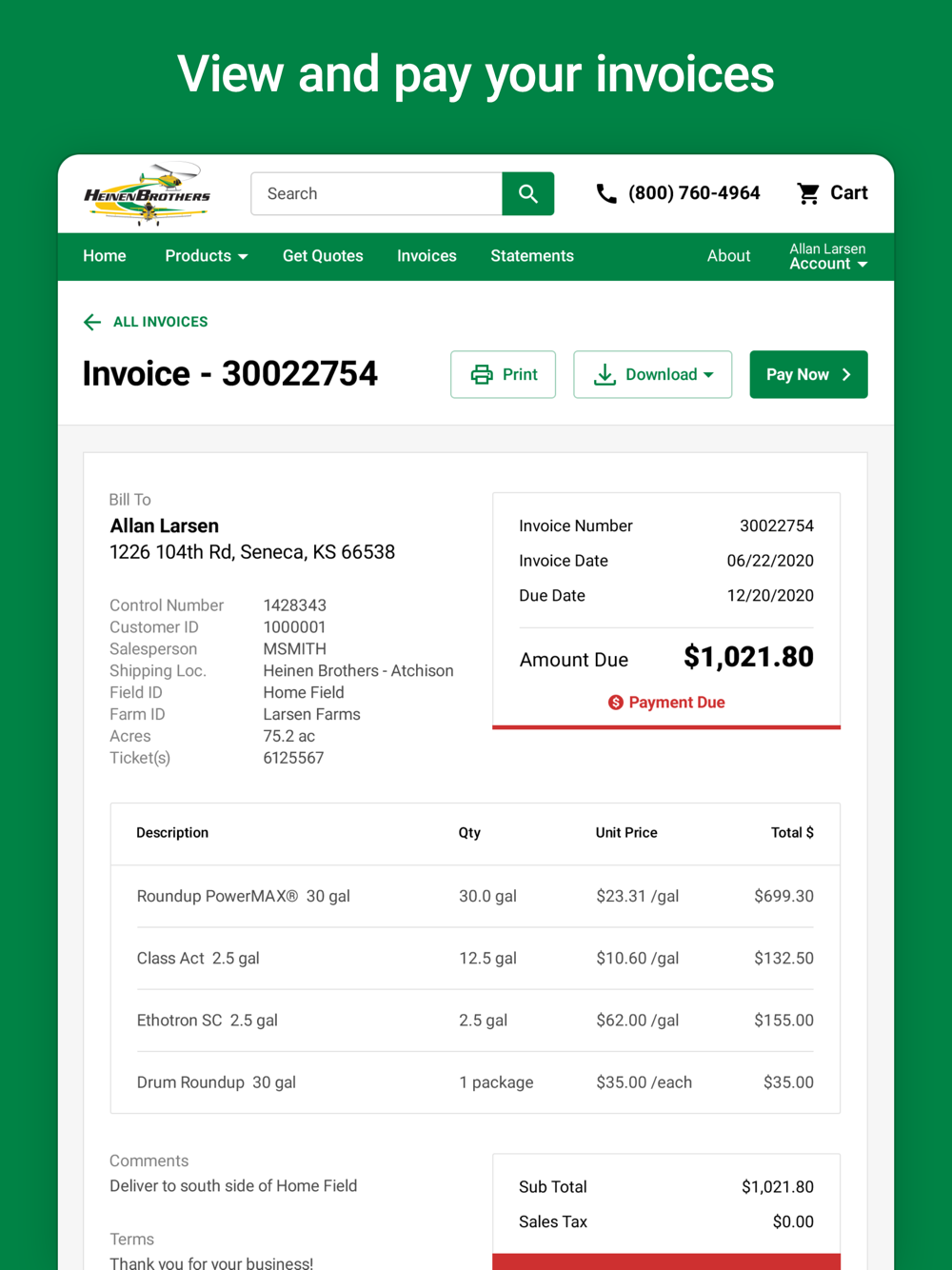Click the Sub Total $1,021.80 value
This screenshot has height=1270, width=952.
[778, 1187]
